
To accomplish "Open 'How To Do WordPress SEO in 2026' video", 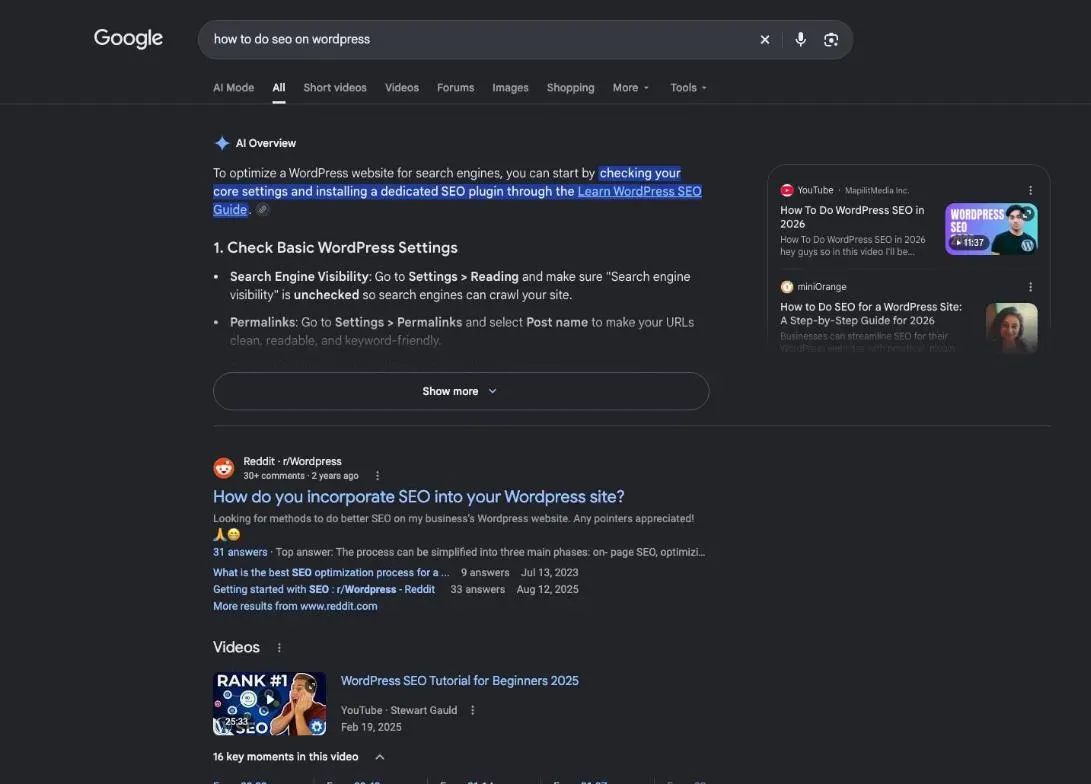I will pyautogui.click(x=852, y=216).
